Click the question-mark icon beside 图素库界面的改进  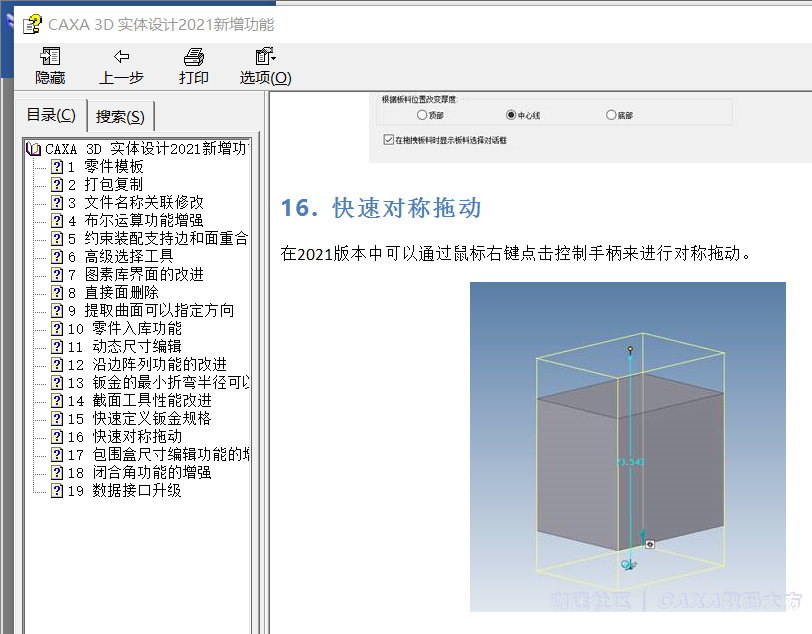57,275
